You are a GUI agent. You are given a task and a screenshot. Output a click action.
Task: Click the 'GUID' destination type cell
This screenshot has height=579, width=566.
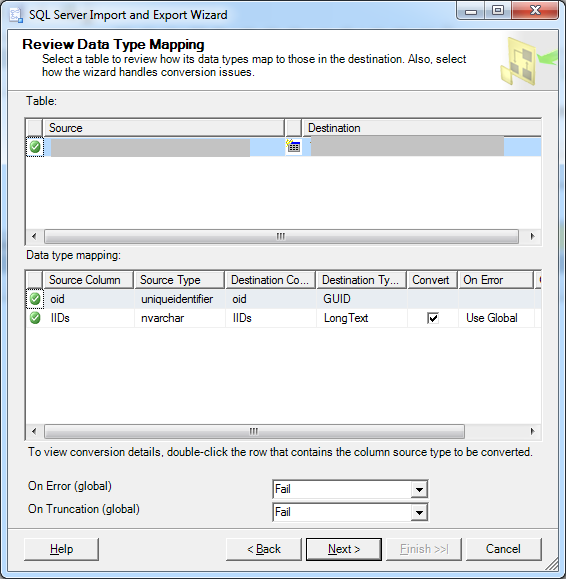click(361, 299)
